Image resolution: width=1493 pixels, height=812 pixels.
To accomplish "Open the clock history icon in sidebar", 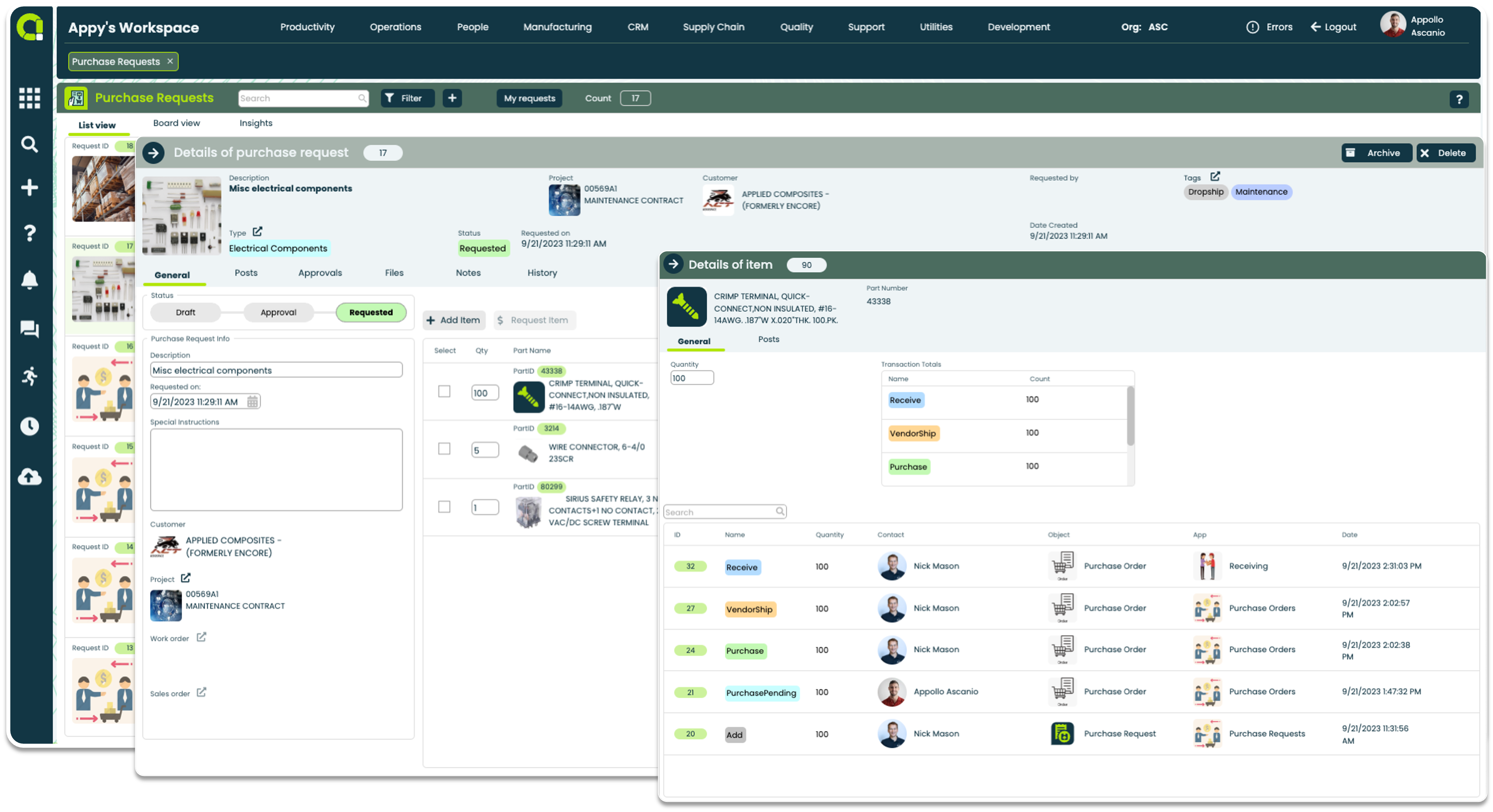I will click(x=30, y=426).
